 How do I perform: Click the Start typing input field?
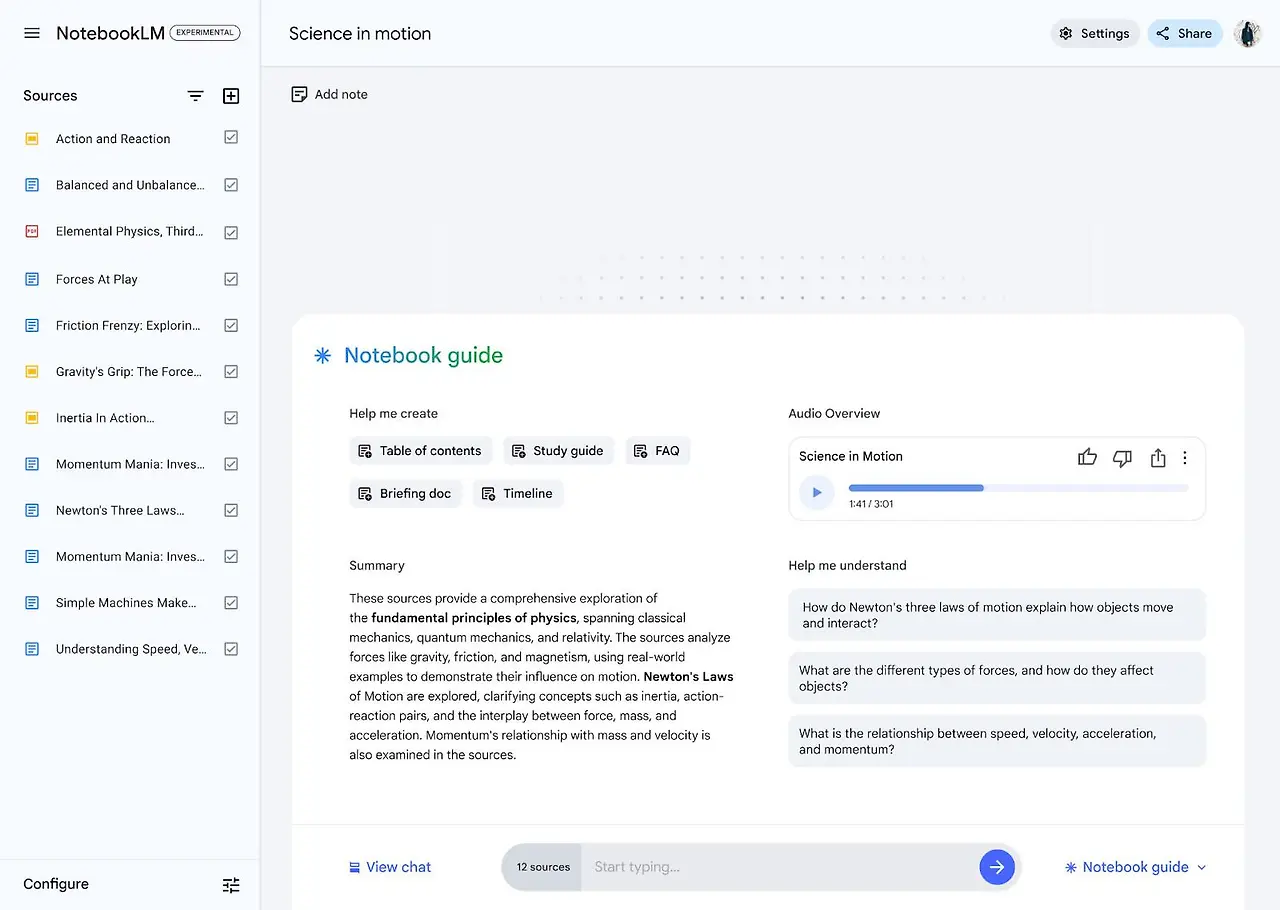pos(780,867)
